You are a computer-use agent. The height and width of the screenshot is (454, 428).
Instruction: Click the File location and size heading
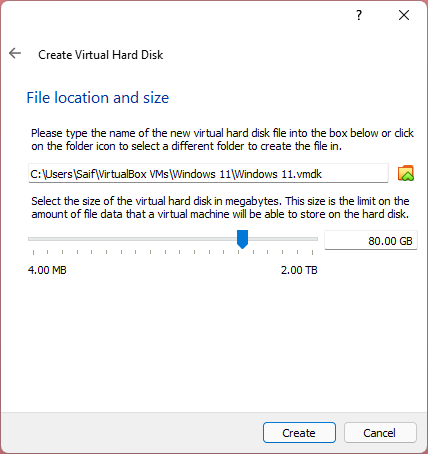[98, 98]
